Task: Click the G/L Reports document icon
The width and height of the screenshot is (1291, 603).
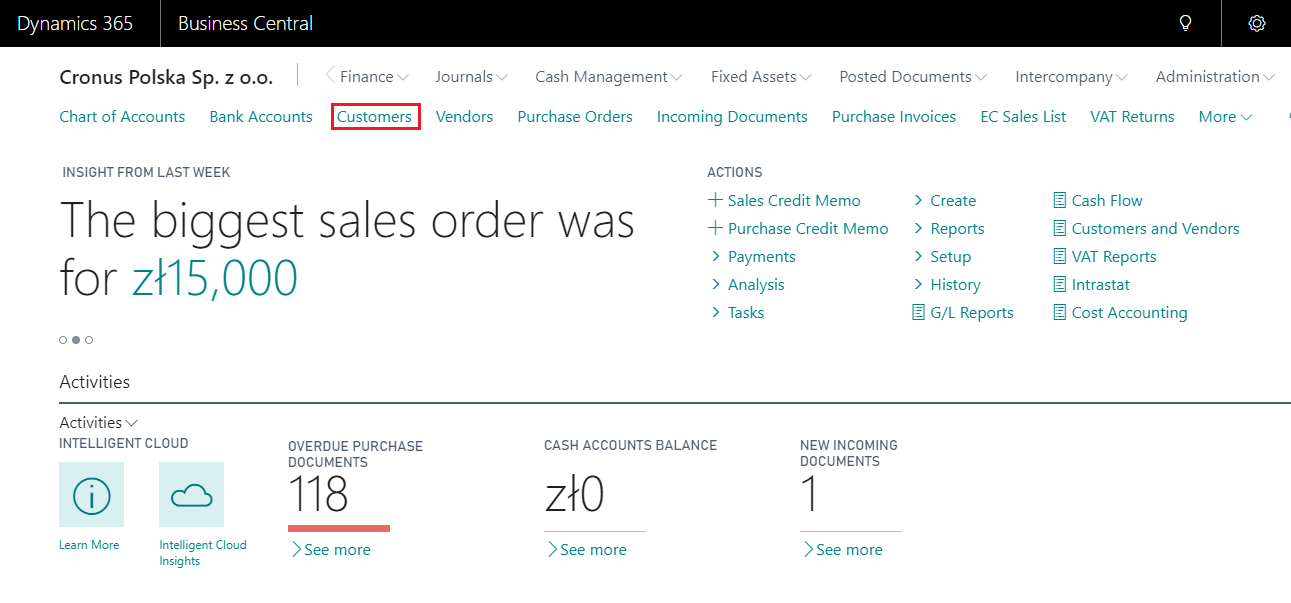Action: click(918, 312)
